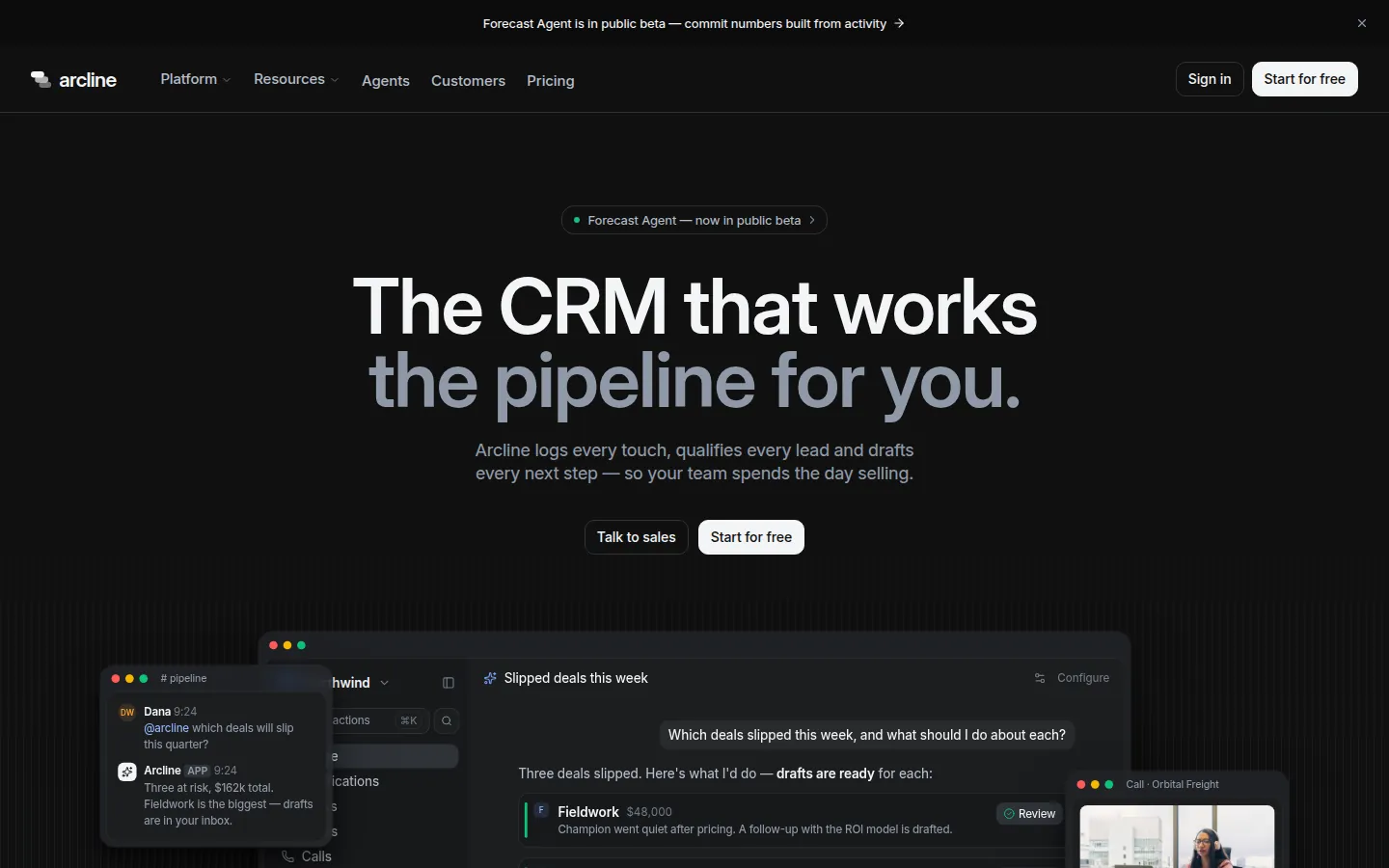
Task: Click the Orbital Freight call video thumbnail
Action: [x=1177, y=836]
